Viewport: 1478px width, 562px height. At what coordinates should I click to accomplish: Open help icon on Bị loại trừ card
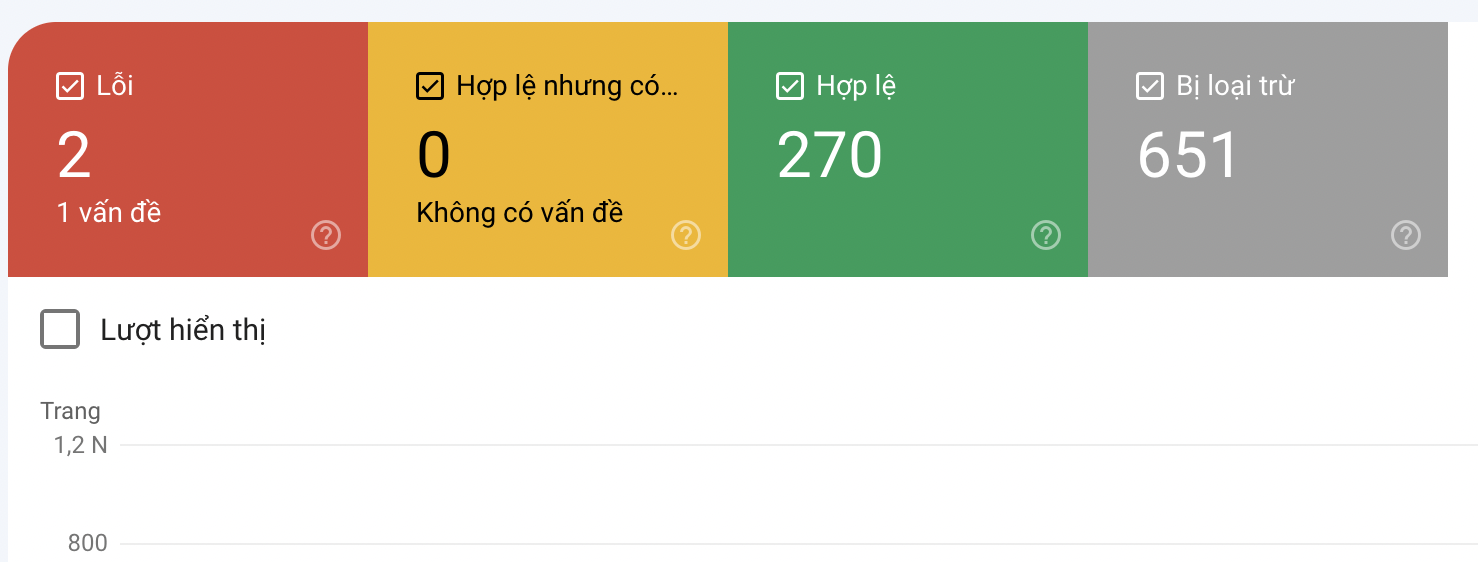(1406, 236)
